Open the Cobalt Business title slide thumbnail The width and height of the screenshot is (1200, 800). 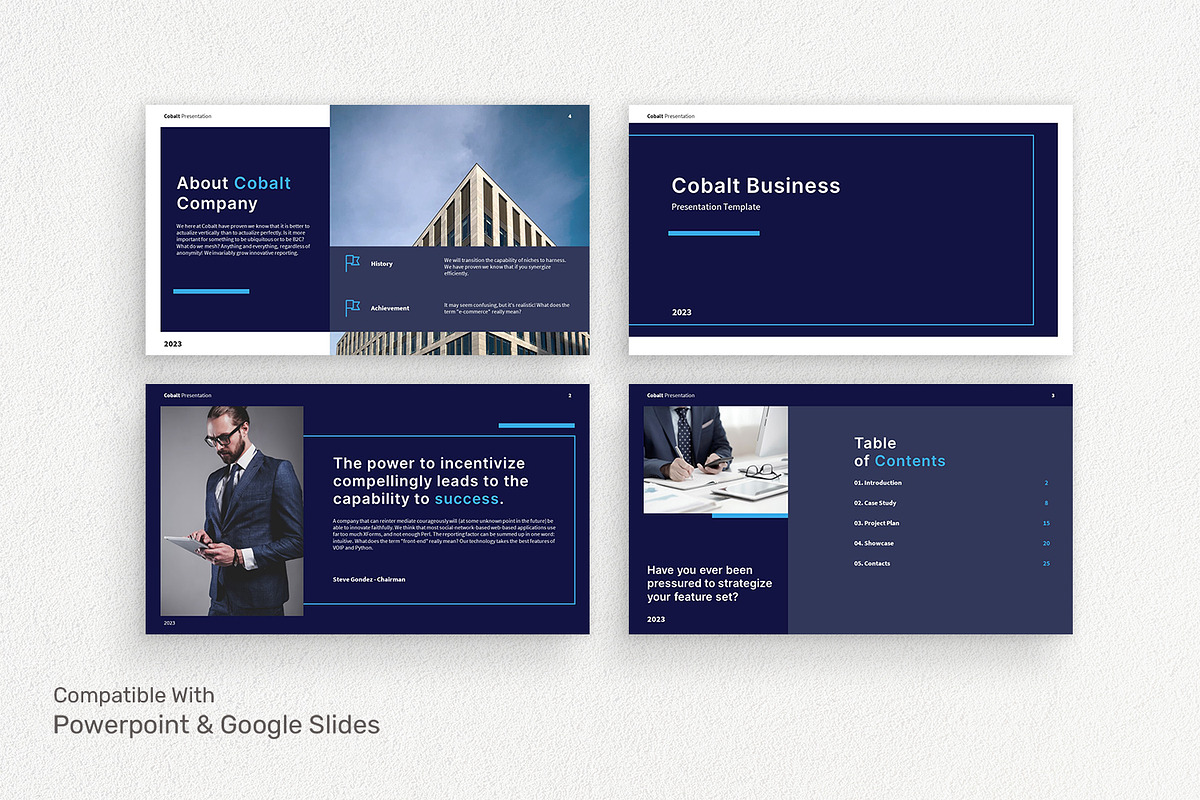coord(850,230)
